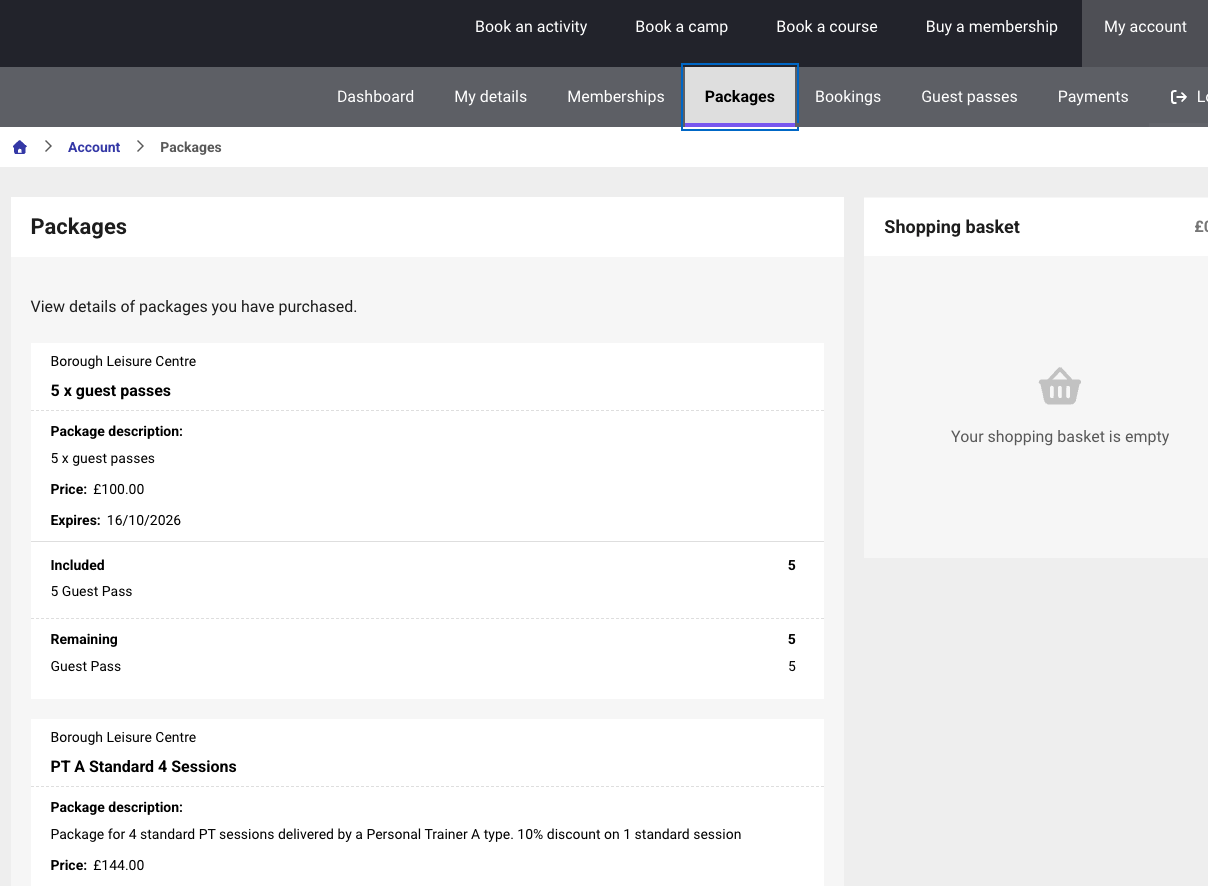The height and width of the screenshot is (886, 1208).
Task: Follow the Account breadcrumb link
Action: point(94,147)
